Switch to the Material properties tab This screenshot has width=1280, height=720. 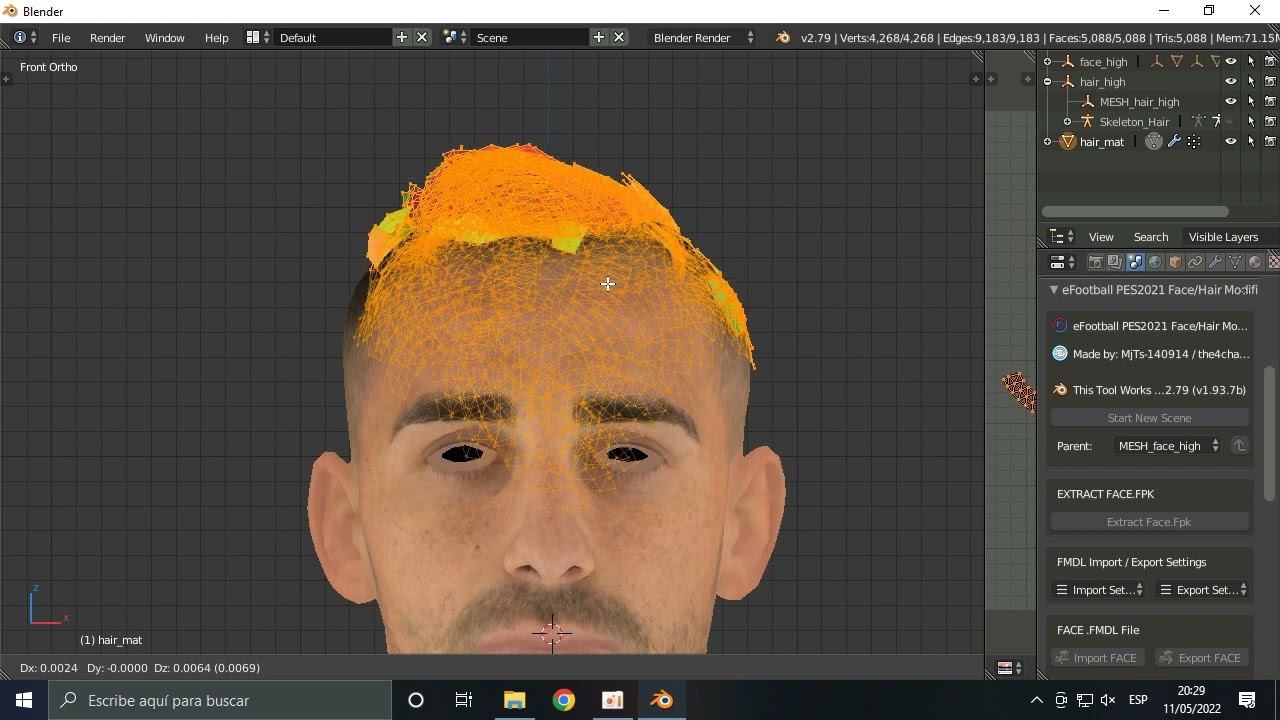click(x=1255, y=262)
